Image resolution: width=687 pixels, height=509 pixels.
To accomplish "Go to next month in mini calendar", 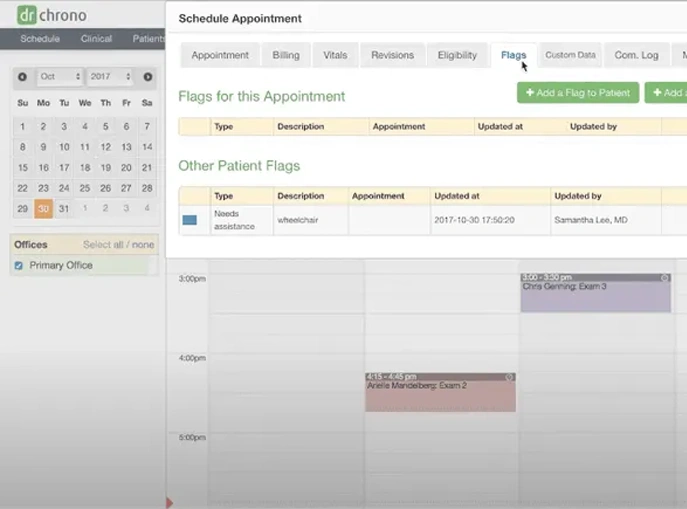I will pyautogui.click(x=148, y=77).
